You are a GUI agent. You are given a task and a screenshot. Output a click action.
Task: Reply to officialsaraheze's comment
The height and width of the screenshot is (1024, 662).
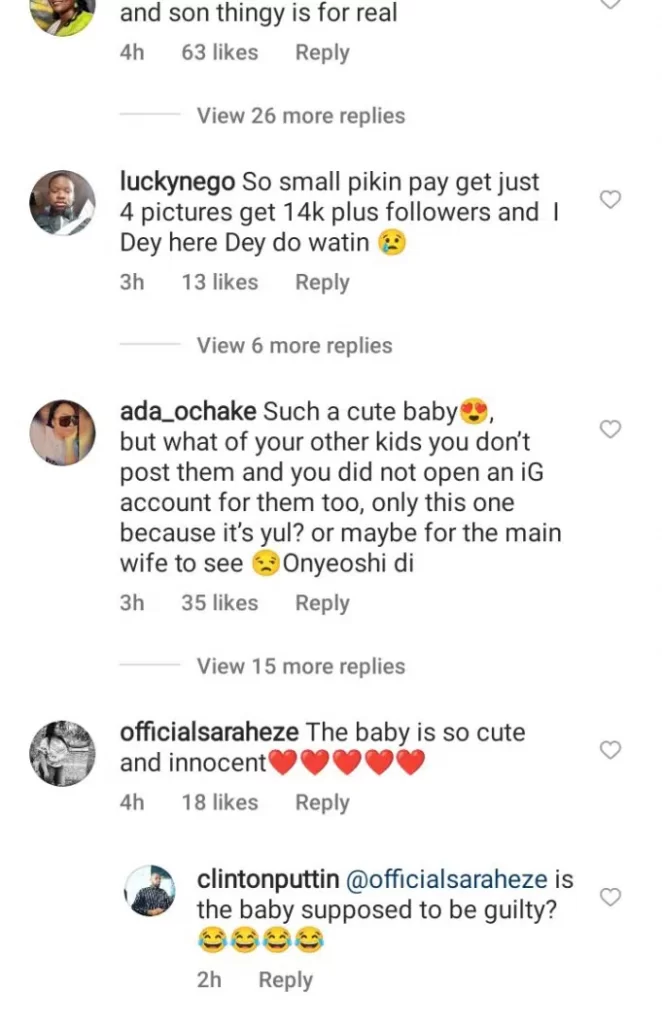[322, 803]
